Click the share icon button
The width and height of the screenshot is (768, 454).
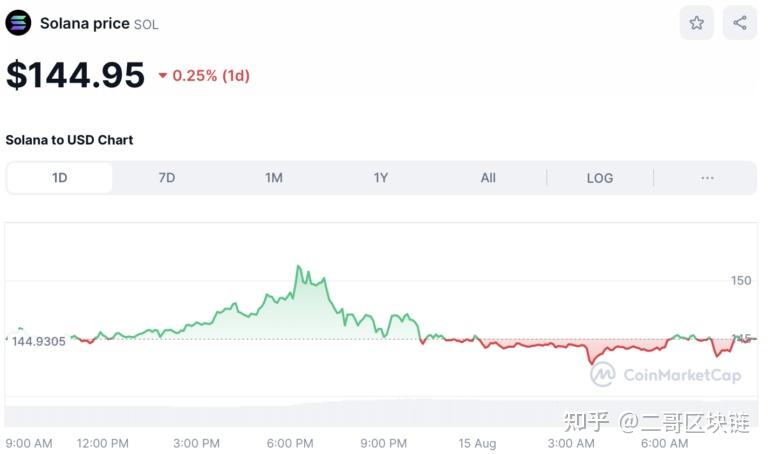pos(740,23)
